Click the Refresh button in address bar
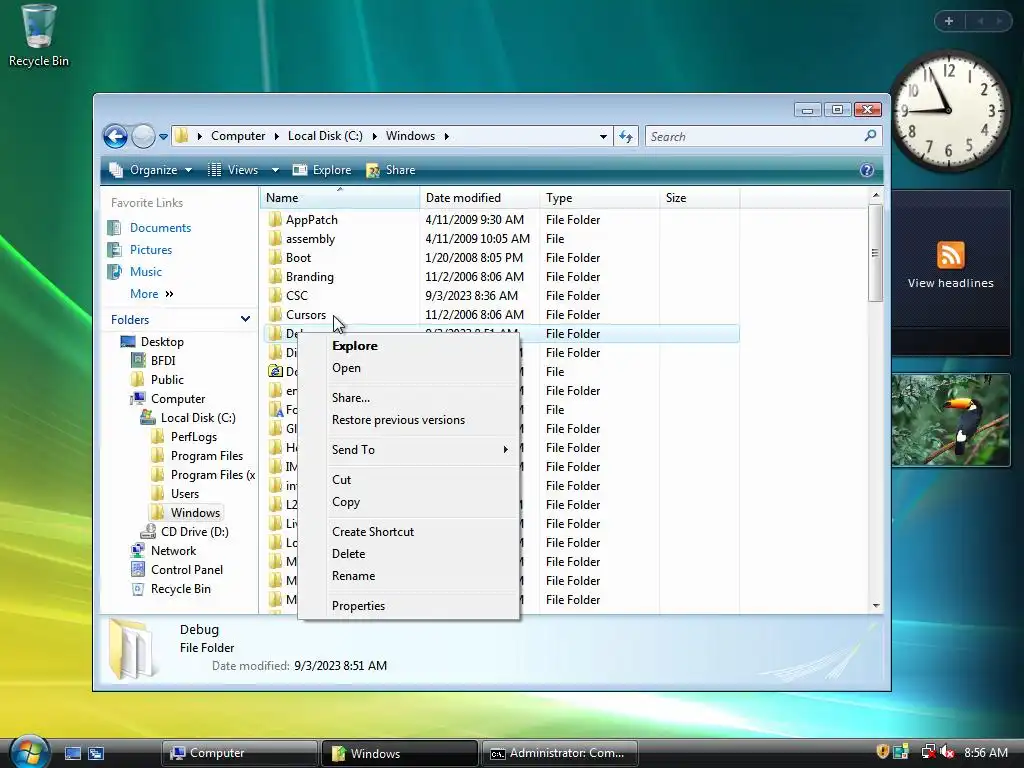The width and height of the screenshot is (1024, 768). tap(626, 136)
